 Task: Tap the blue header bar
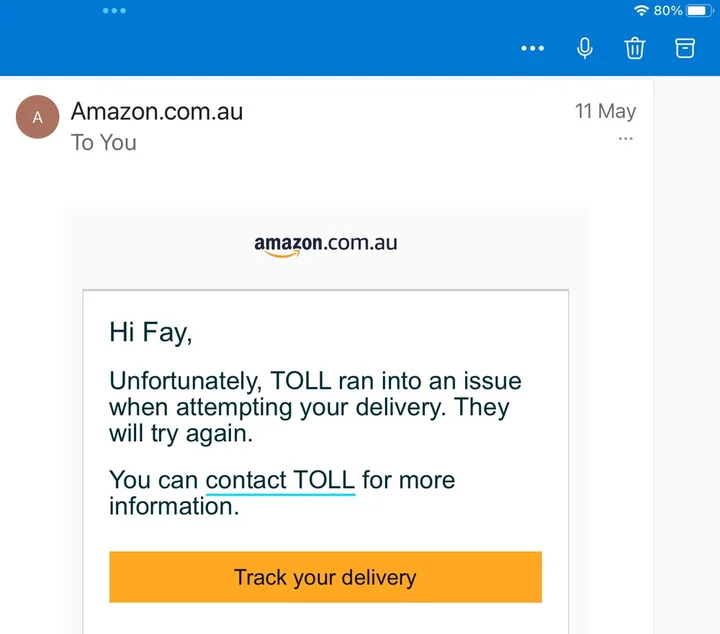300,48
